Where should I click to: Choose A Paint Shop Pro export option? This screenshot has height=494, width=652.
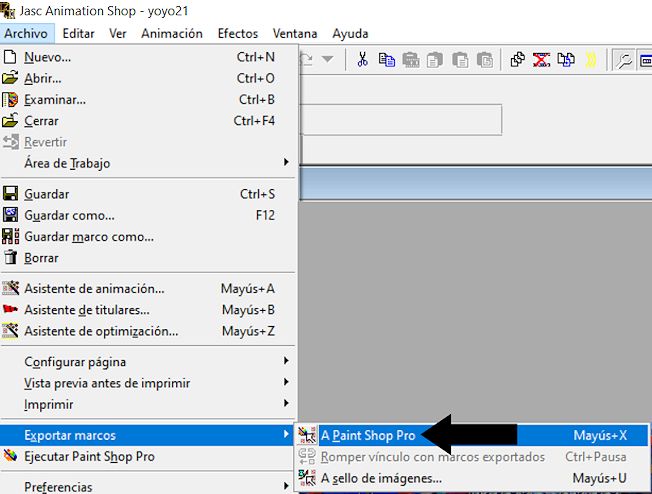(x=472, y=435)
